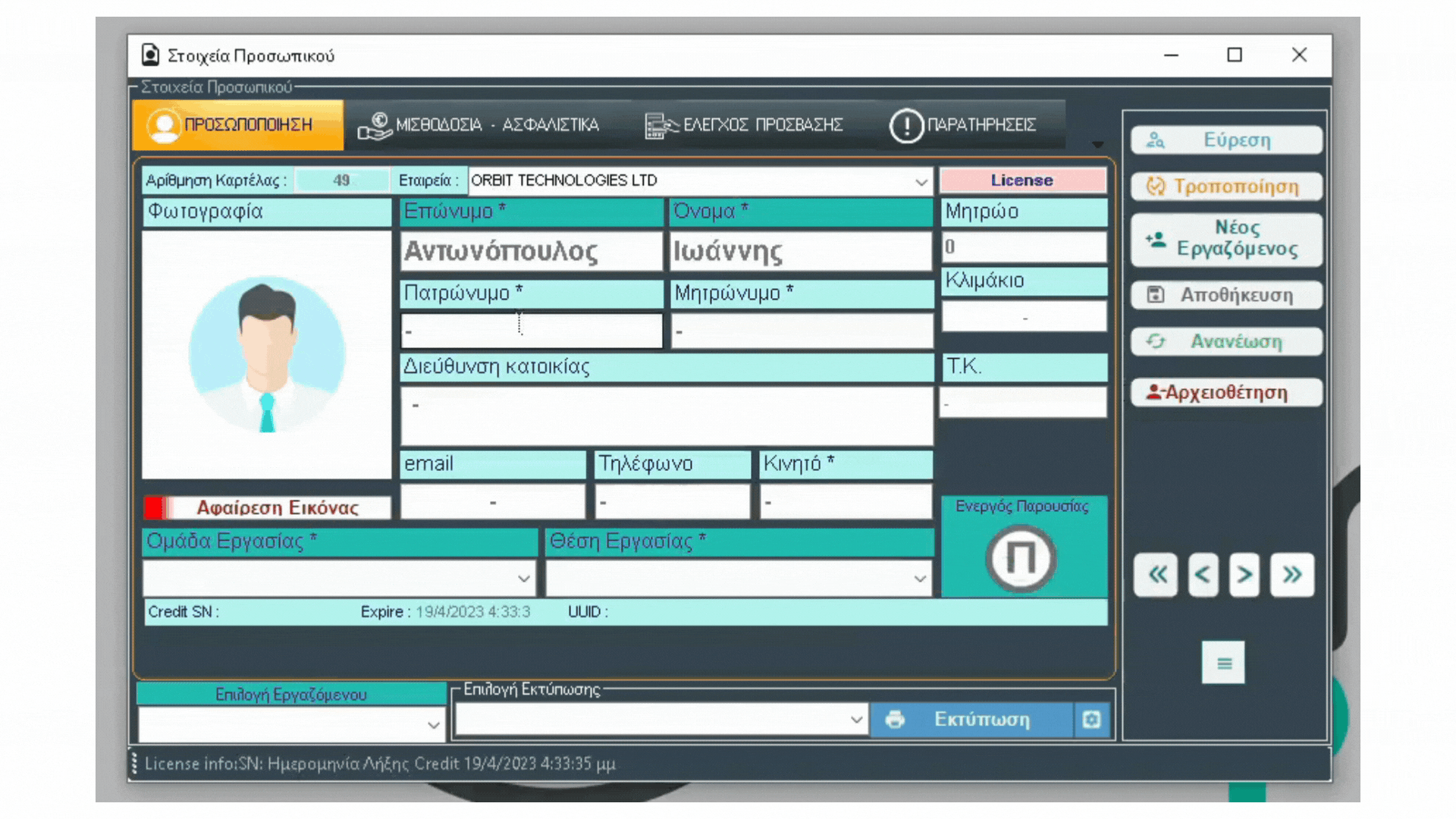The height and width of the screenshot is (819, 1456).
Task: Open the Θέση Εργασίας dropdown
Action: pos(919,579)
